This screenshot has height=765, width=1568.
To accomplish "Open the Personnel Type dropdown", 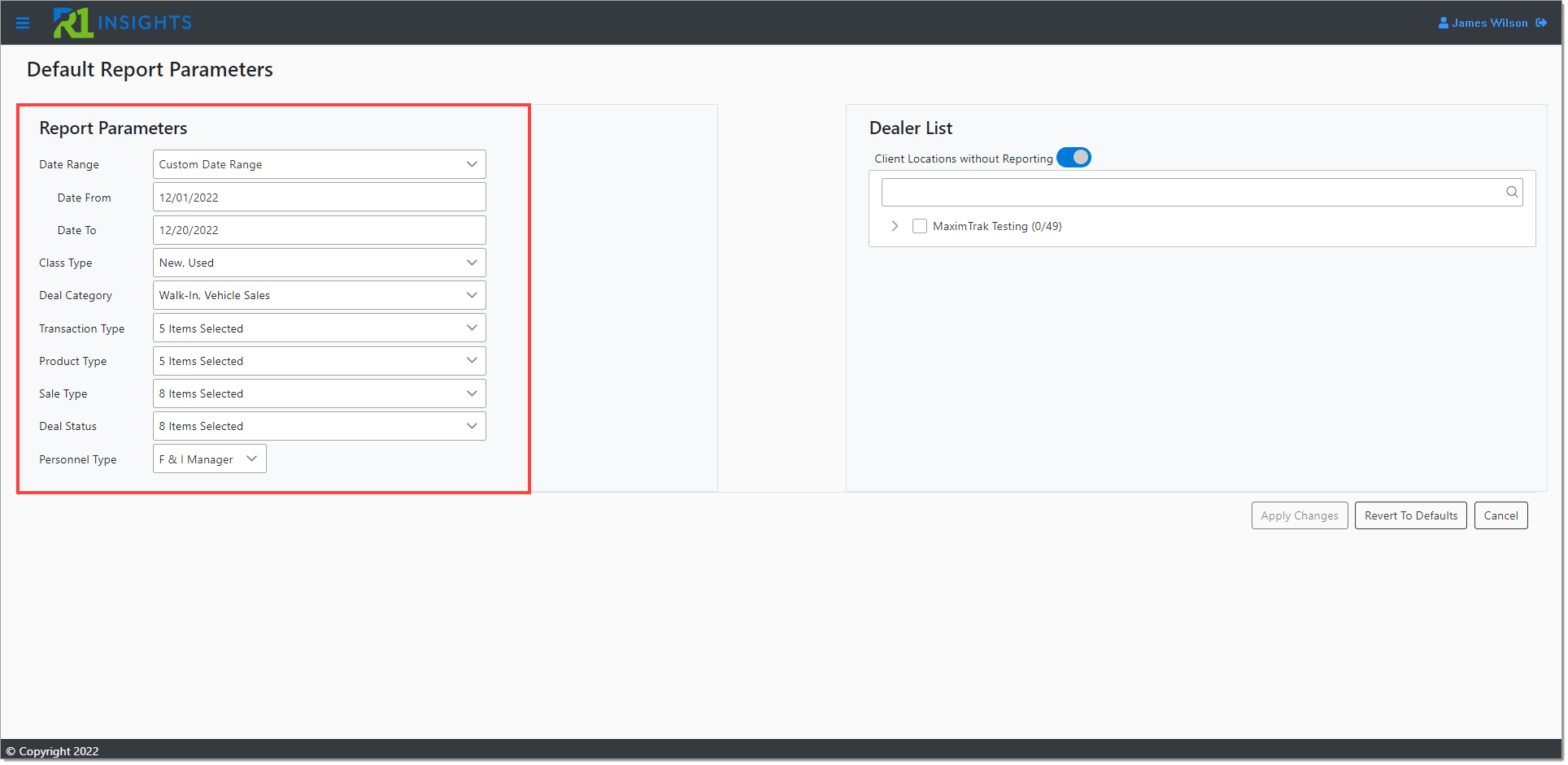I will pos(210,459).
